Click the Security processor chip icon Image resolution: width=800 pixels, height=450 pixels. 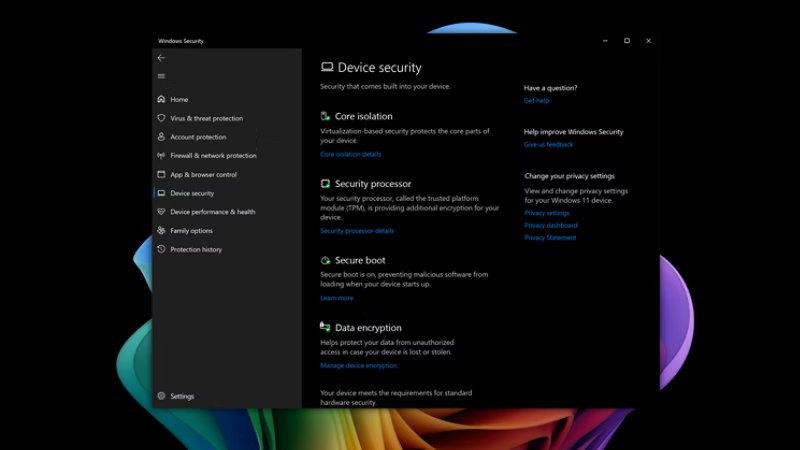(x=325, y=184)
